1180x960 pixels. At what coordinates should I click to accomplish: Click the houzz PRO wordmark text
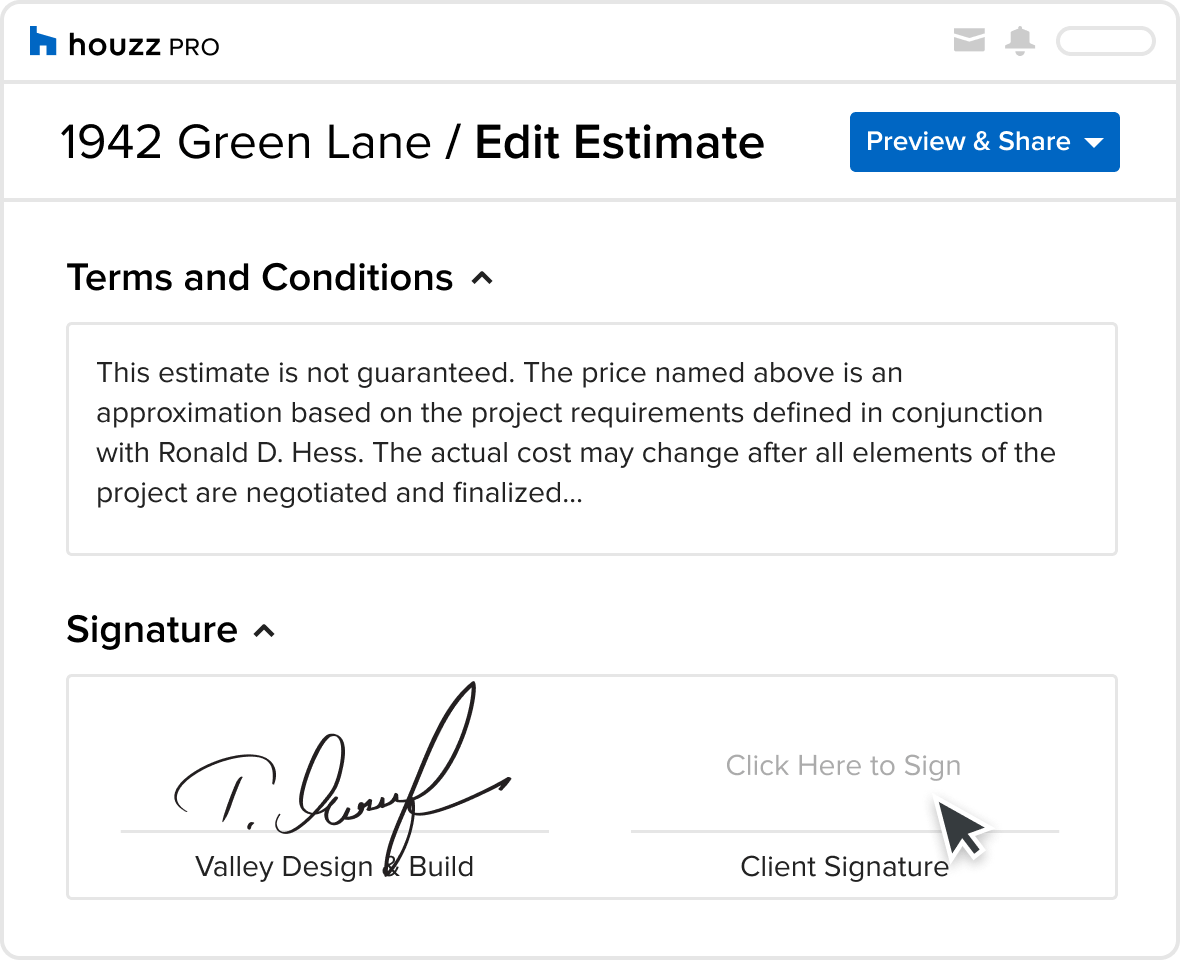[x=144, y=45]
